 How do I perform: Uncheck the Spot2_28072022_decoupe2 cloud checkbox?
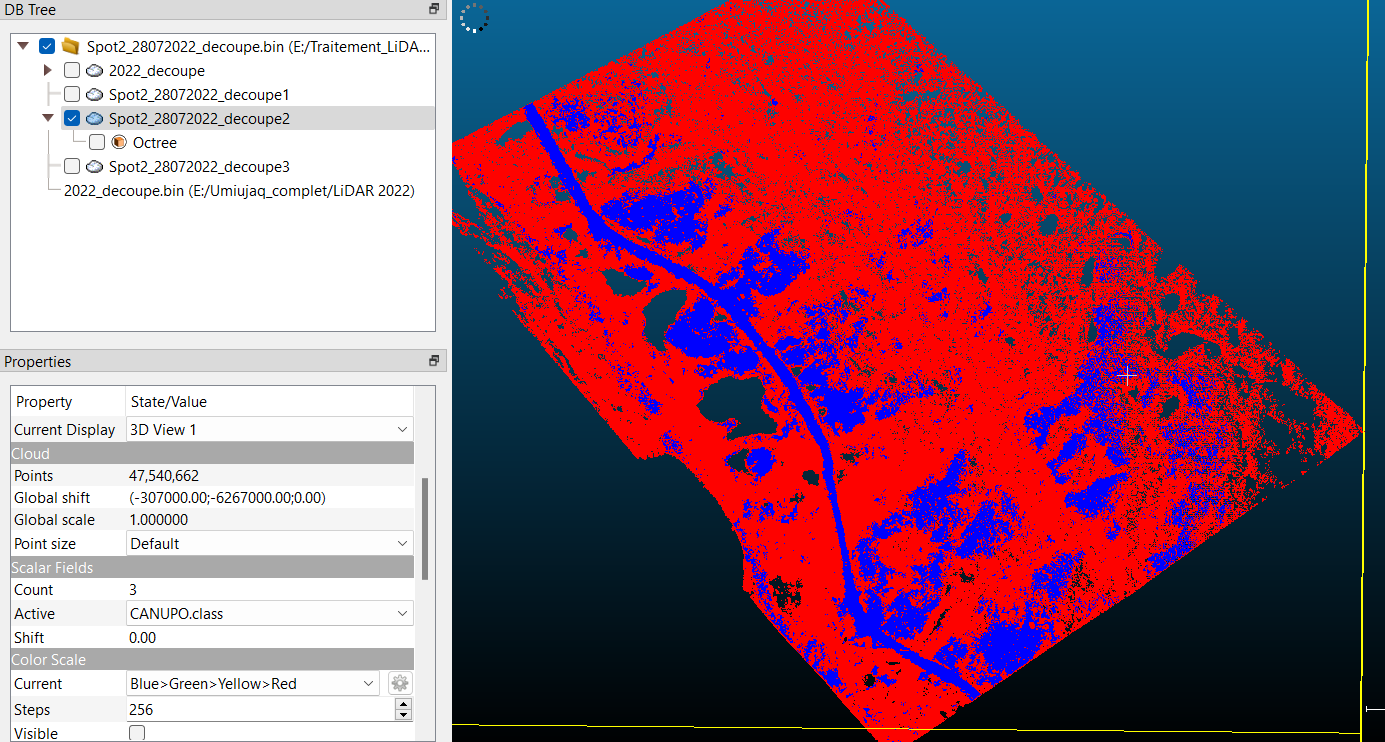coord(72,119)
